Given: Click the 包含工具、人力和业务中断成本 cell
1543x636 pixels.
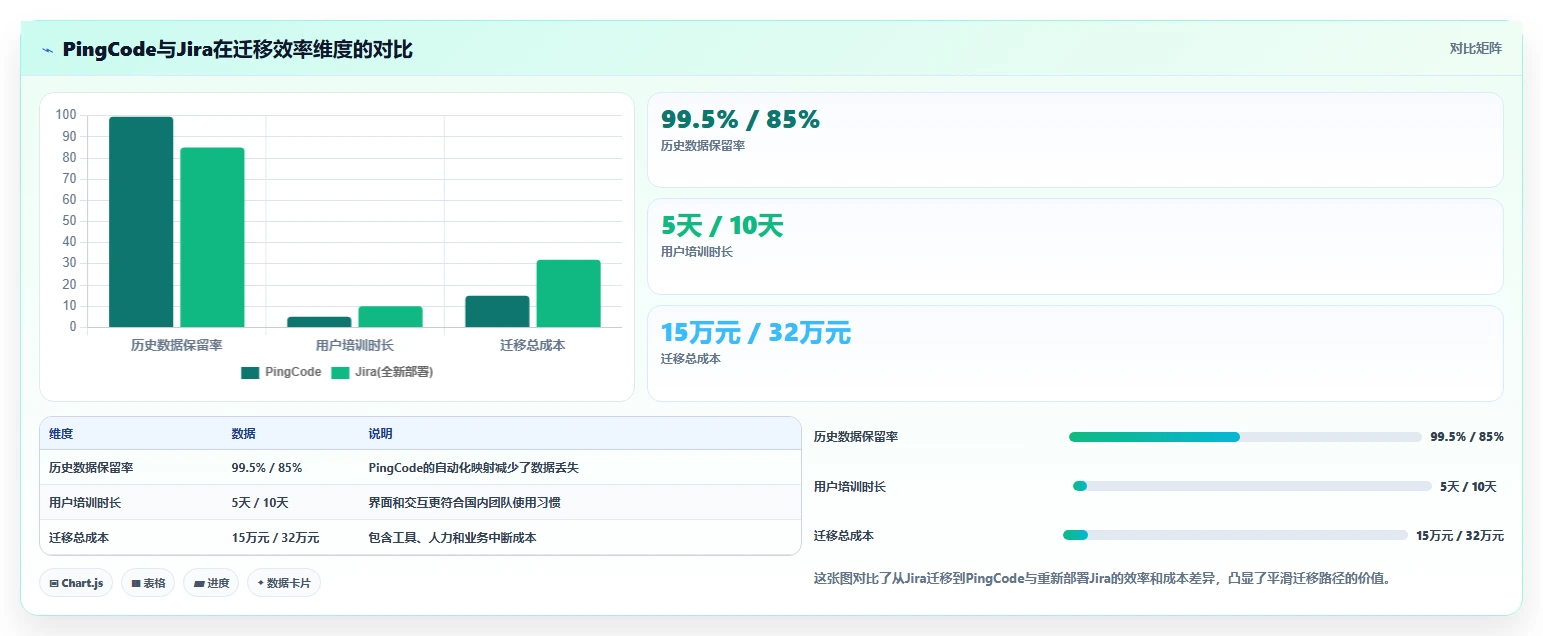Looking at the screenshot, I should [452, 538].
